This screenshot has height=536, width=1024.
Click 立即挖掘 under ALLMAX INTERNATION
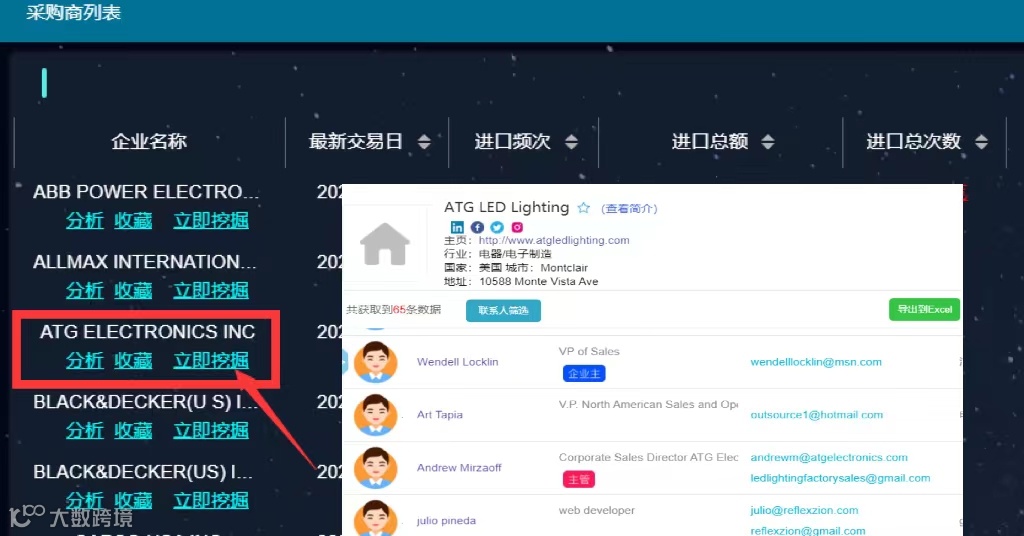(x=211, y=291)
